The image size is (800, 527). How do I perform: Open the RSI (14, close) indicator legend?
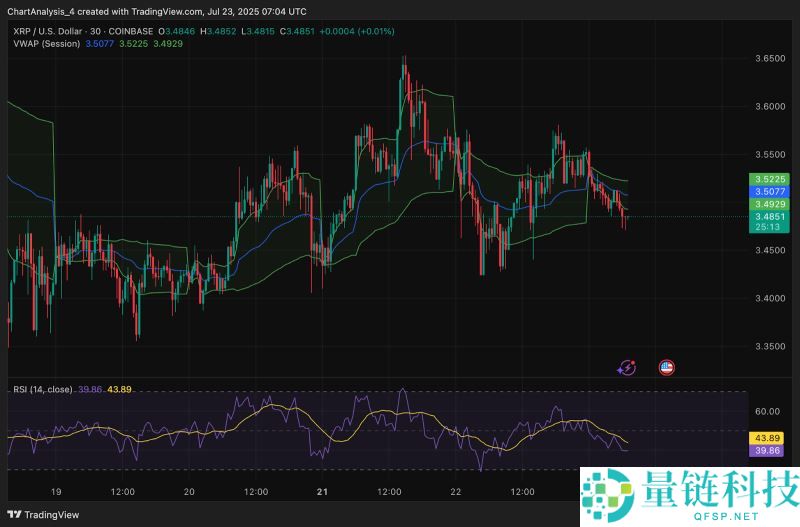[x=41, y=388]
